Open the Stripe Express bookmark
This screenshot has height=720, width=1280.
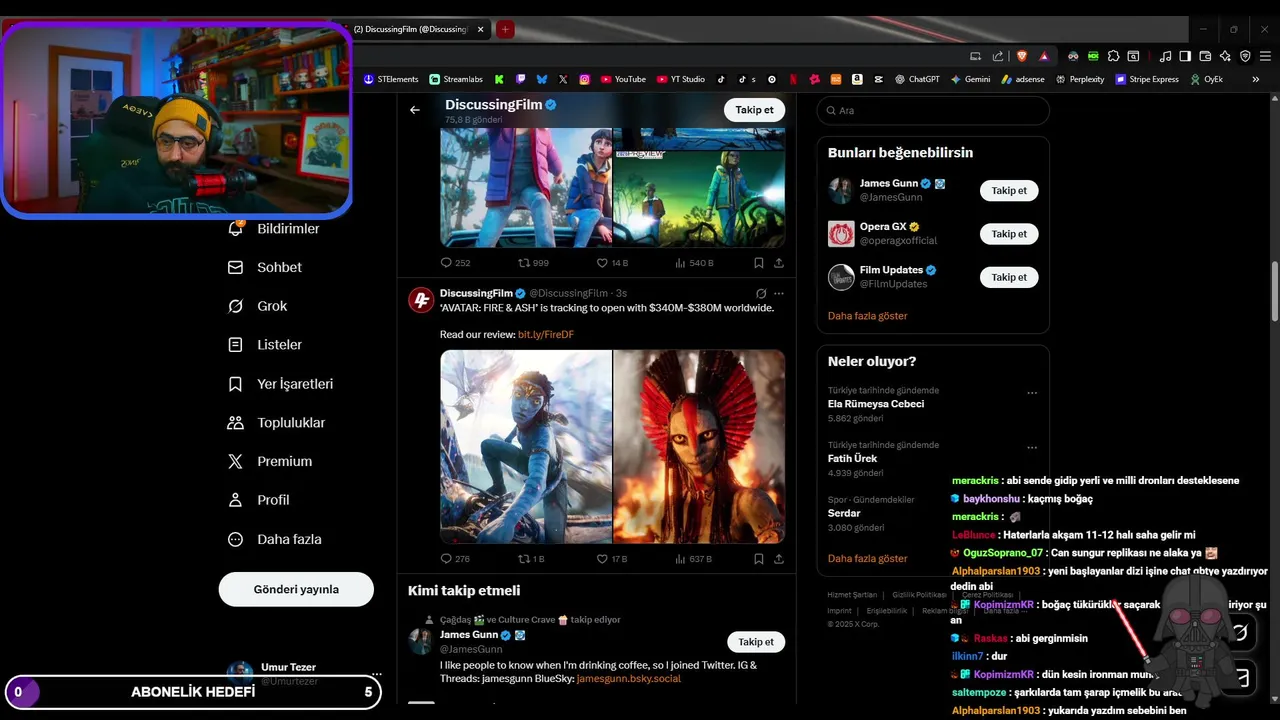pyautogui.click(x=1147, y=79)
